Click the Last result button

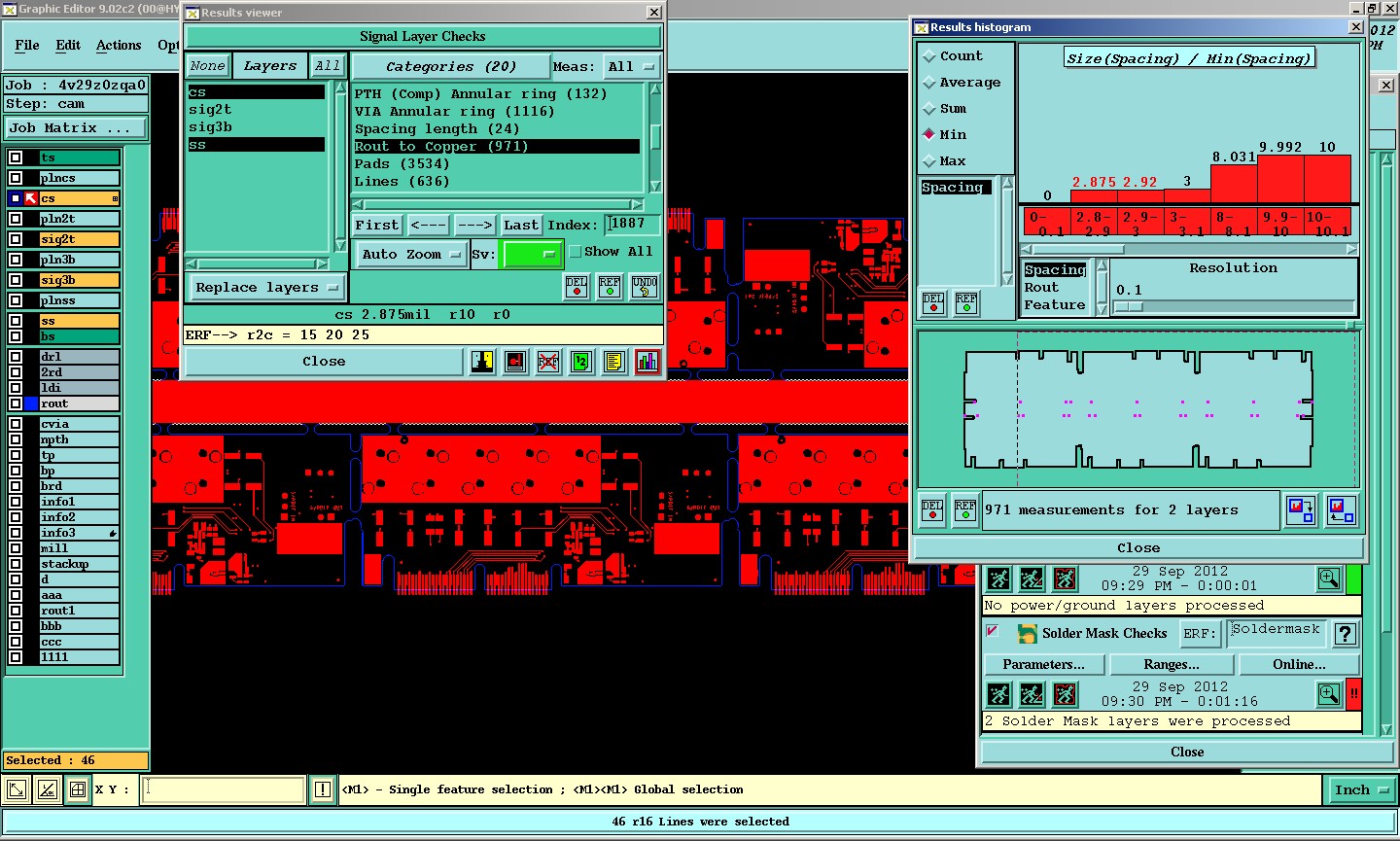[x=521, y=225]
